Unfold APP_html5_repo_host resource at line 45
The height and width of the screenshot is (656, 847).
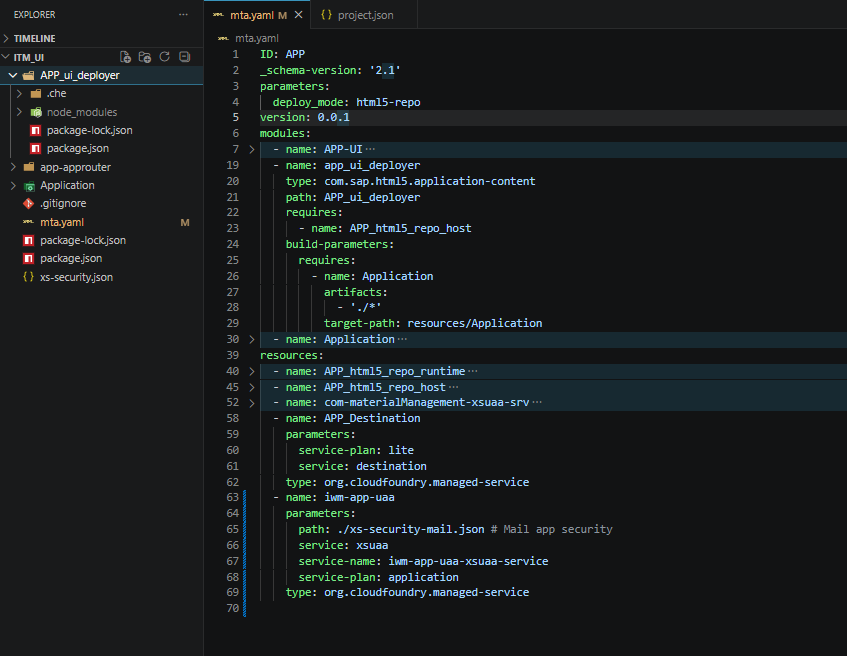[x=252, y=387]
